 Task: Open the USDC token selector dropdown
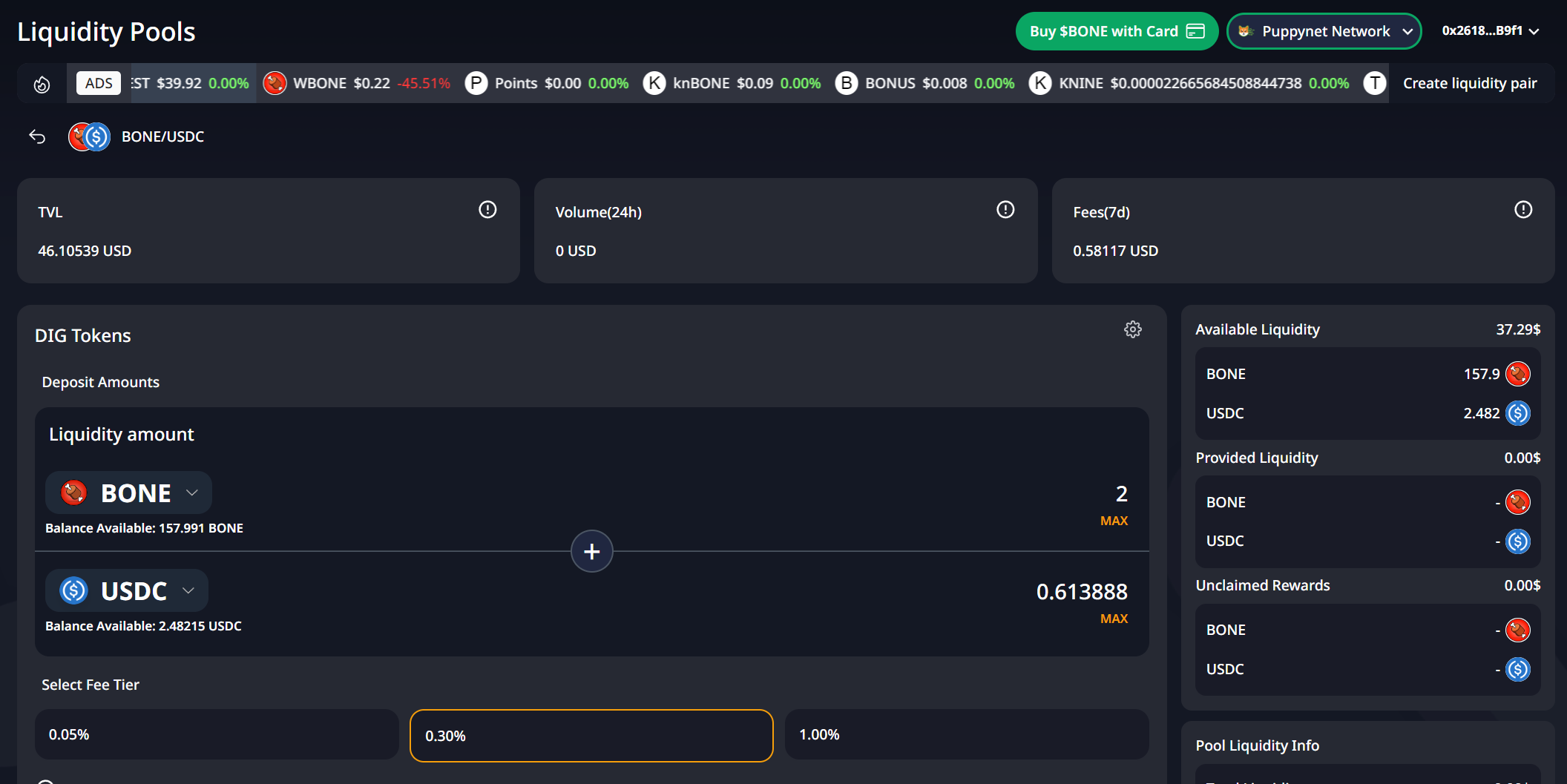[127, 591]
